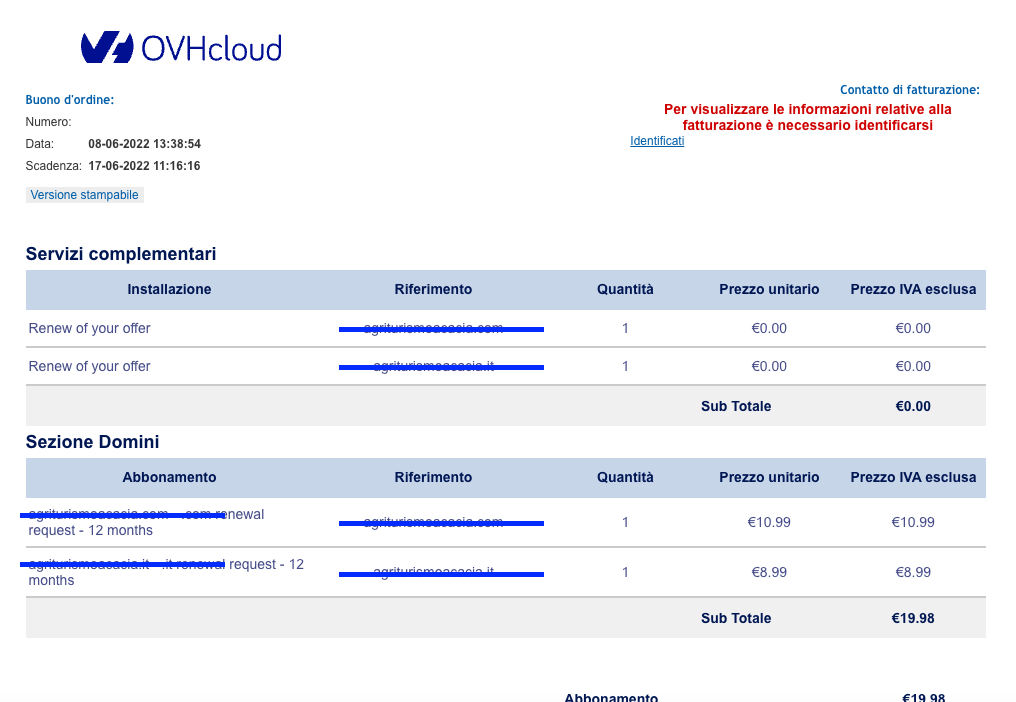Click the Buono d'ordine label
Image resolution: width=1016 pixels, height=702 pixels.
(70, 100)
